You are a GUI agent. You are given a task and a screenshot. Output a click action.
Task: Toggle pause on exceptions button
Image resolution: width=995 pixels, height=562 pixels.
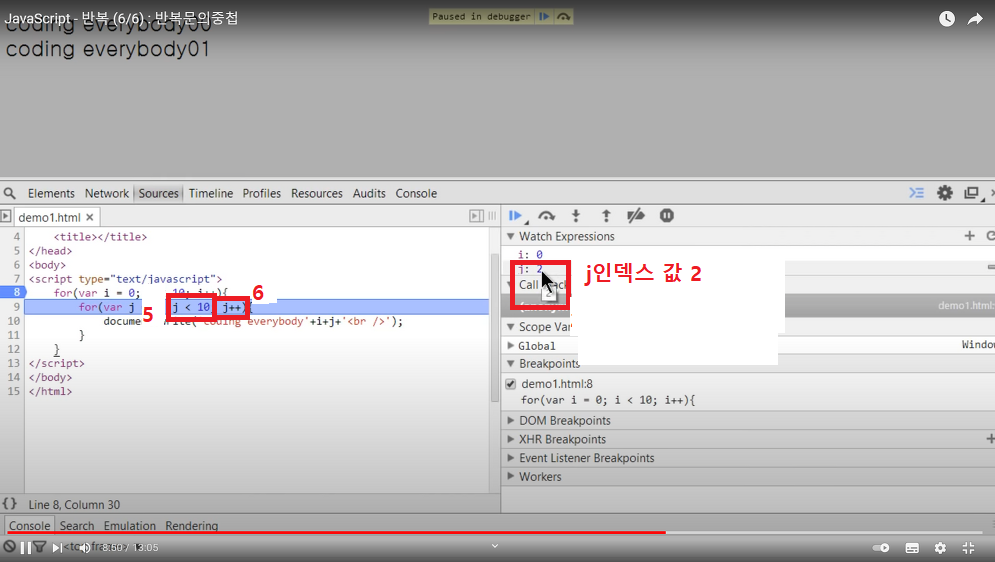click(x=666, y=216)
